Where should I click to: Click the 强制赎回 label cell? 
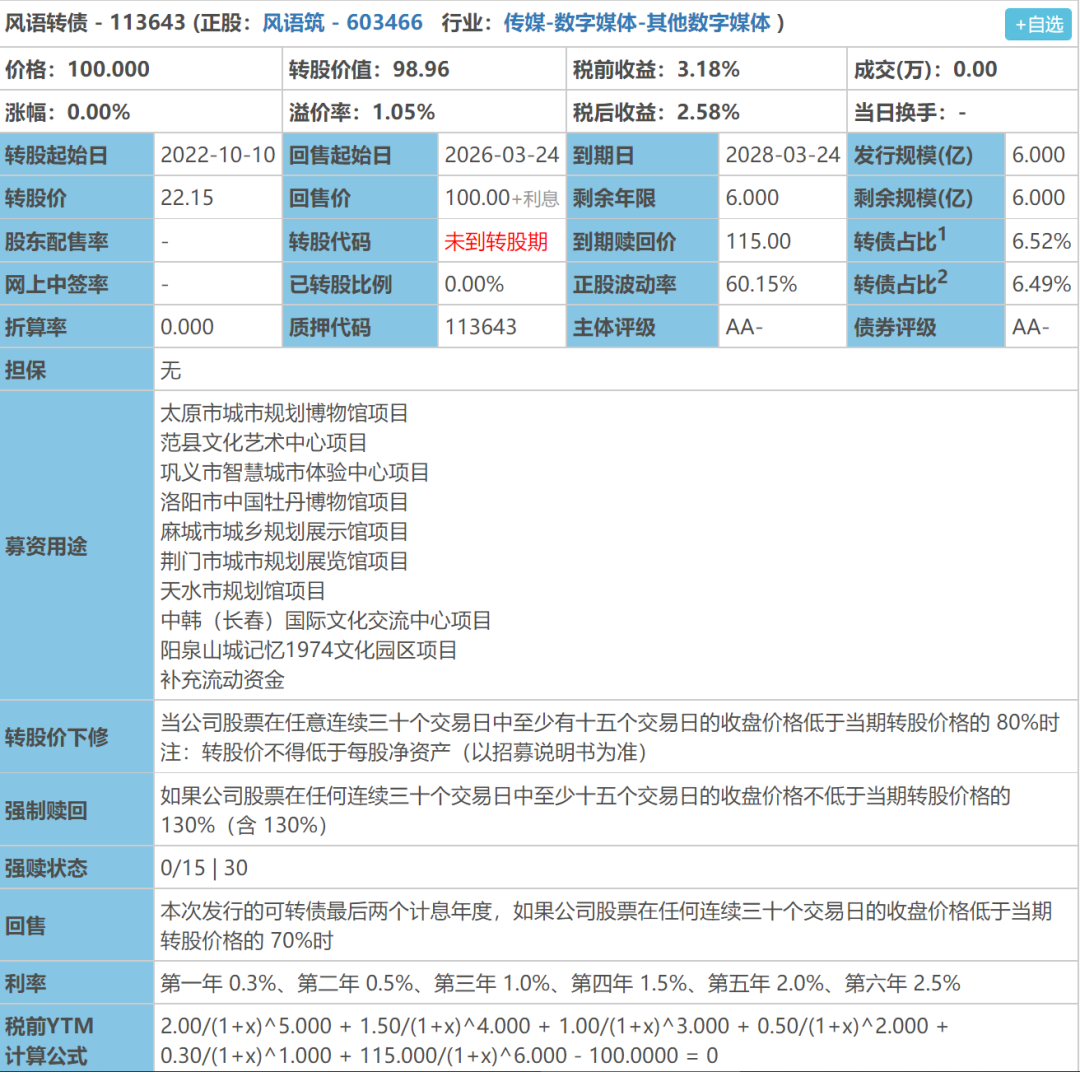click(76, 810)
